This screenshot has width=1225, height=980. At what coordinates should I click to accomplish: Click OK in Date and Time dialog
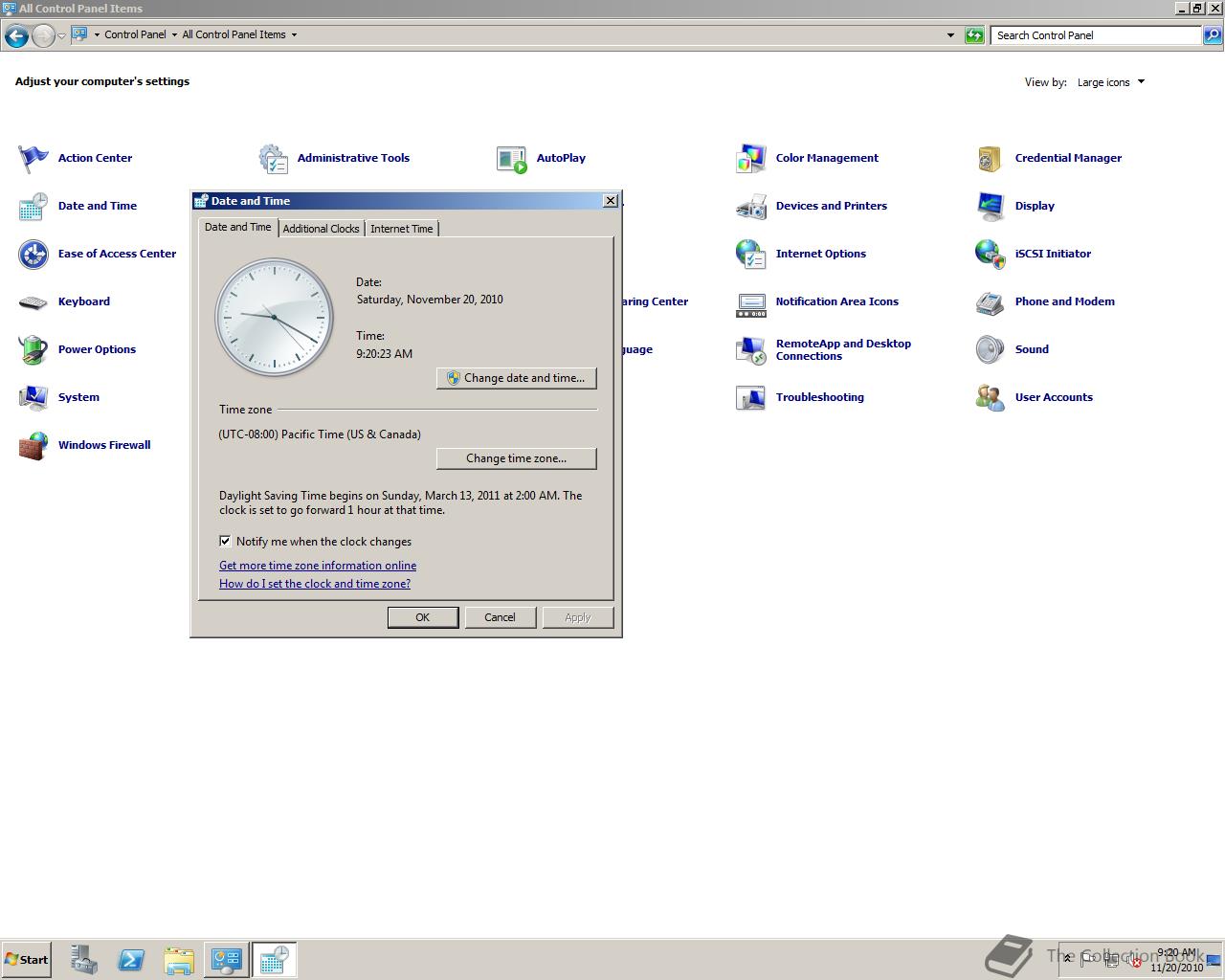423,617
